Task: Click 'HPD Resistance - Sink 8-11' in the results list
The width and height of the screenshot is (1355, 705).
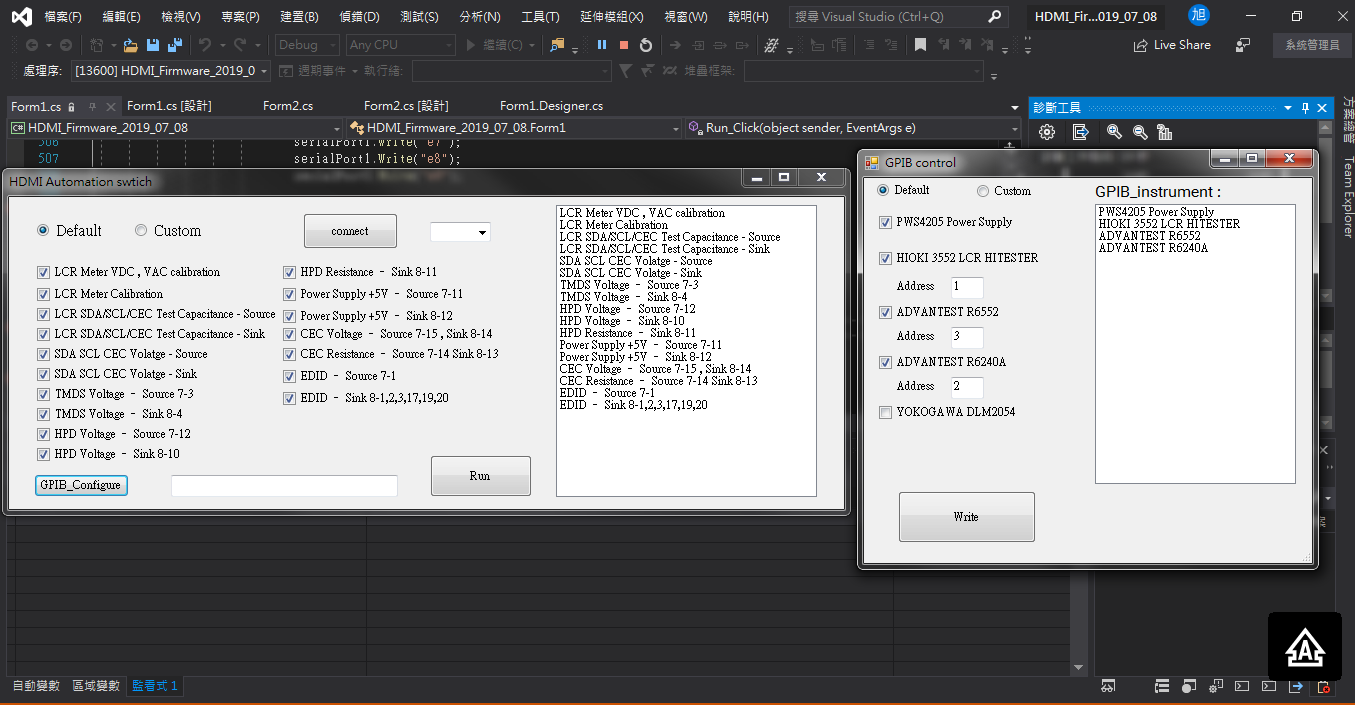Action: coord(628,333)
